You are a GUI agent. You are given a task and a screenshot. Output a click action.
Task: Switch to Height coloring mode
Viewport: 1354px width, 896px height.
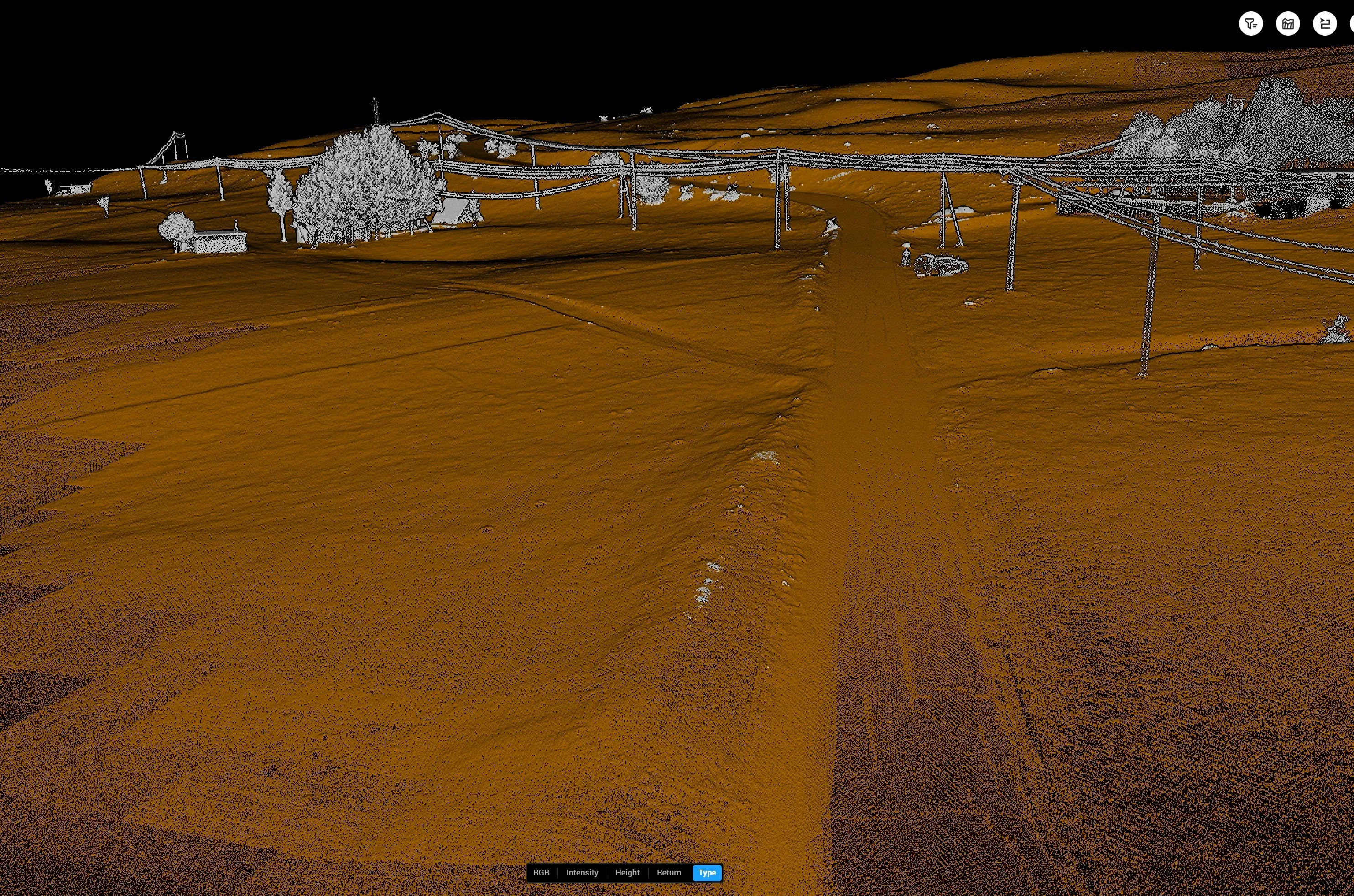coord(627,873)
